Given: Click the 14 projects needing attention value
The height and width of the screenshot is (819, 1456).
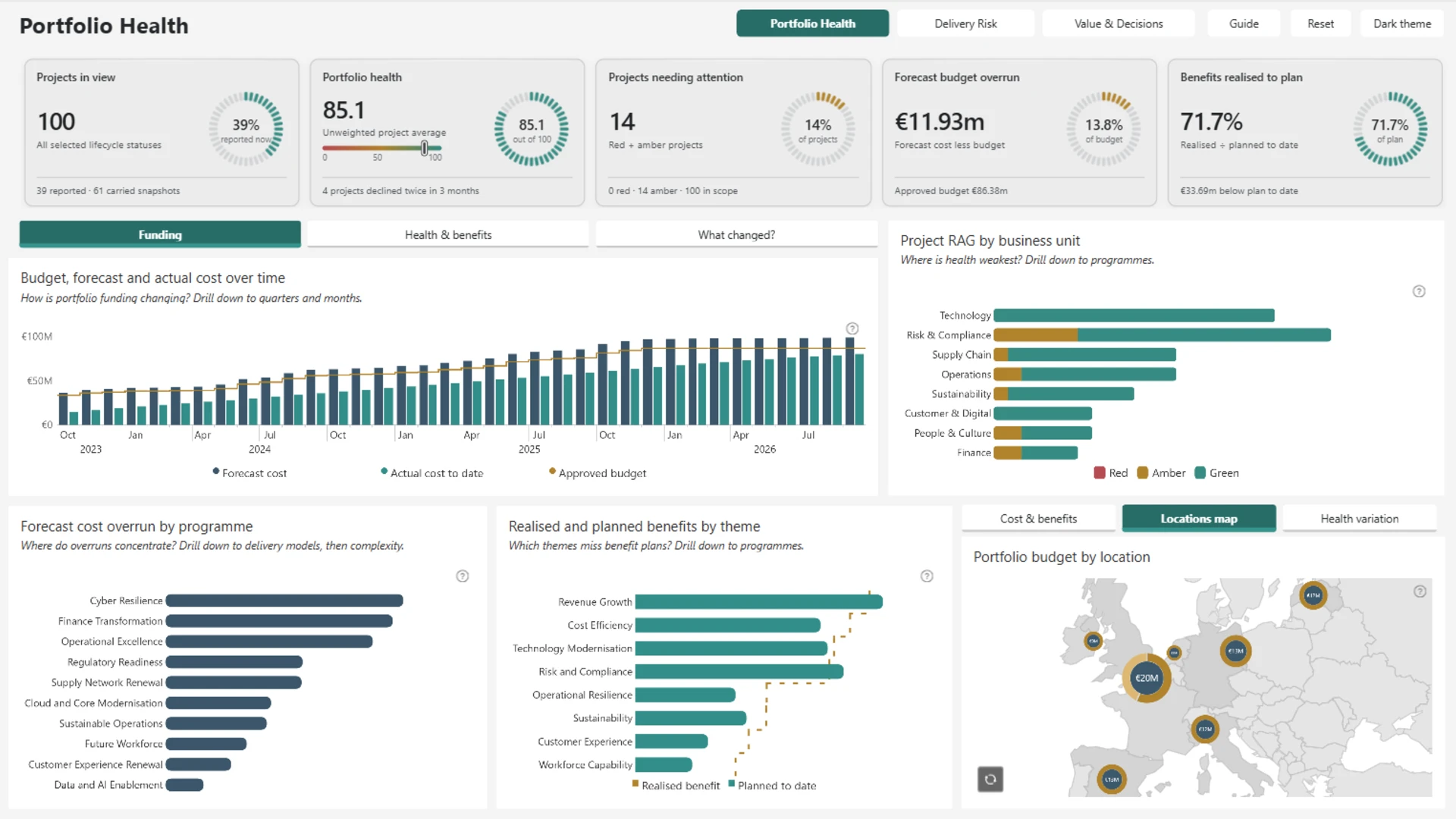Looking at the screenshot, I should coord(622,121).
